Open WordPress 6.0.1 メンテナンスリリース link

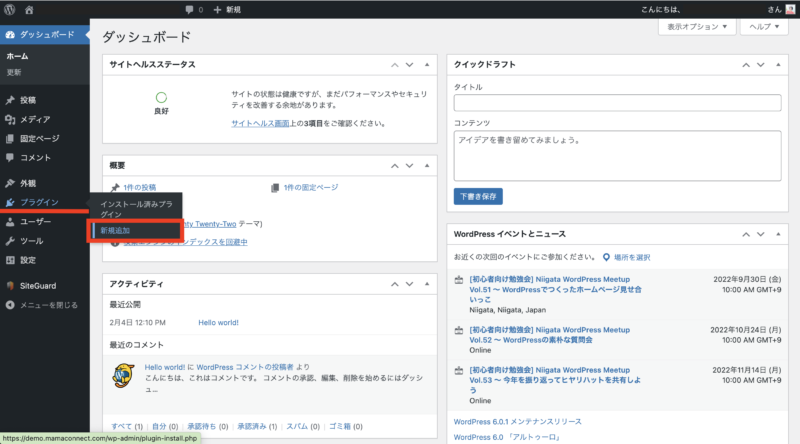tap(517, 422)
